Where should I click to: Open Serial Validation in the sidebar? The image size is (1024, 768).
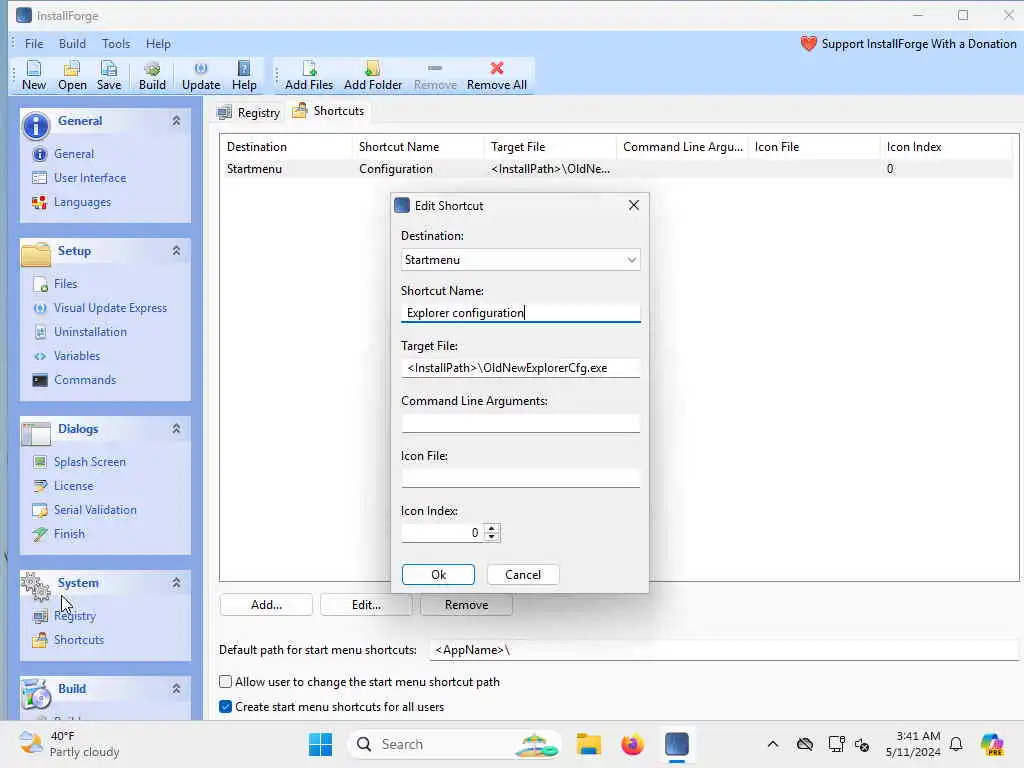point(95,510)
